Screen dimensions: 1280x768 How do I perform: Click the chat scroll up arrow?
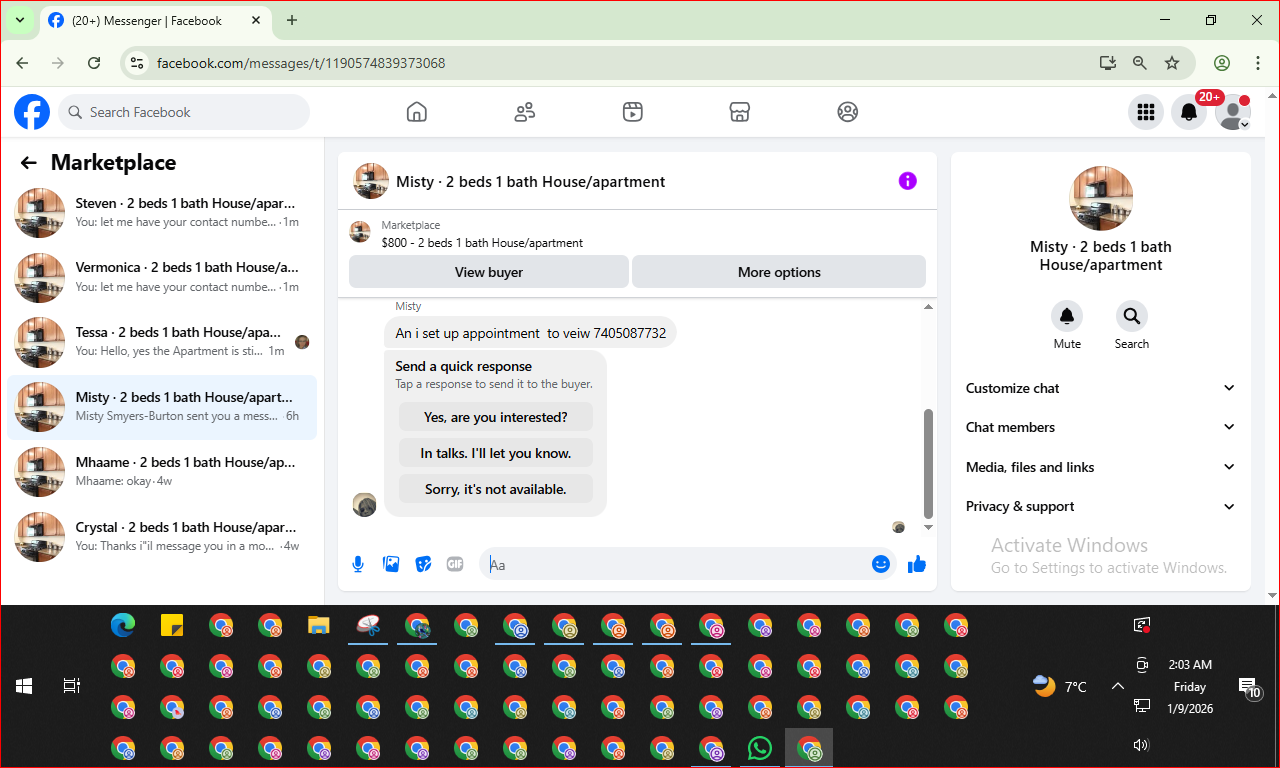(928, 307)
